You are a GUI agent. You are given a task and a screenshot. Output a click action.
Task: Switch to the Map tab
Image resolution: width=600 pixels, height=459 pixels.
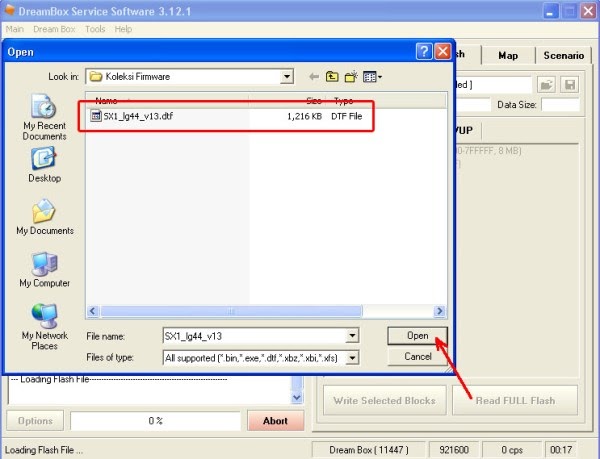(x=508, y=55)
